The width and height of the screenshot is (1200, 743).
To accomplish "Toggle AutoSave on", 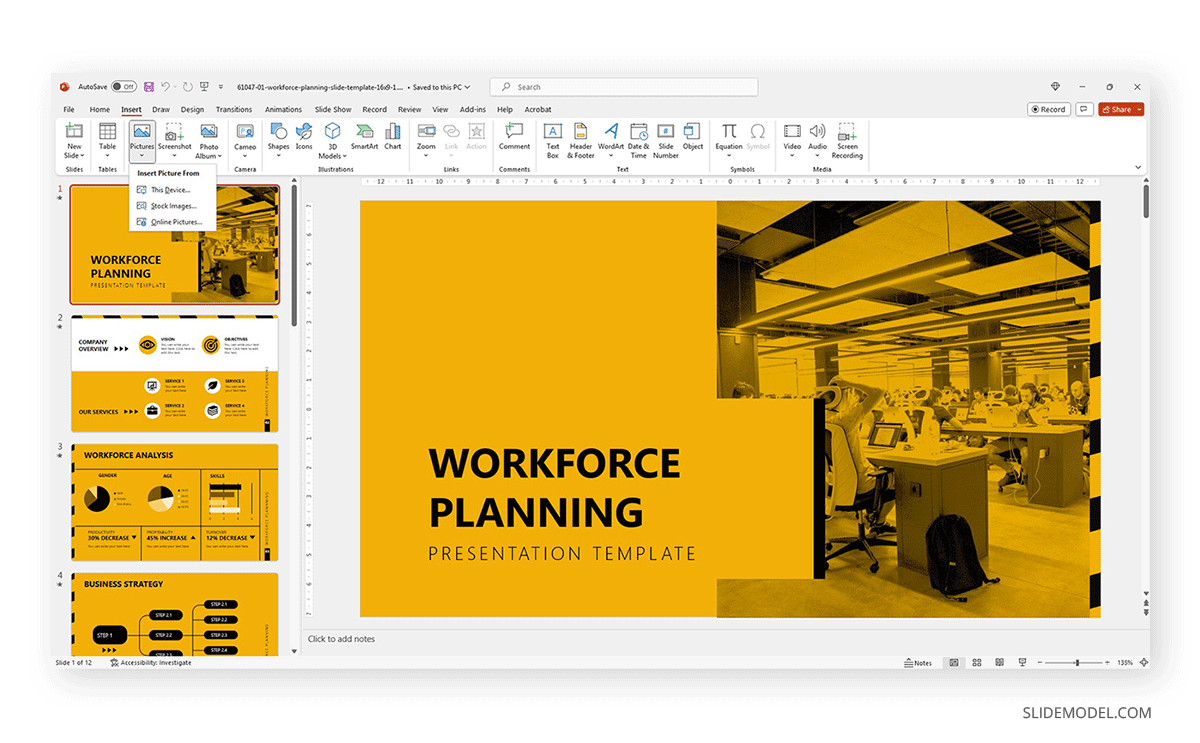I will pos(122,86).
